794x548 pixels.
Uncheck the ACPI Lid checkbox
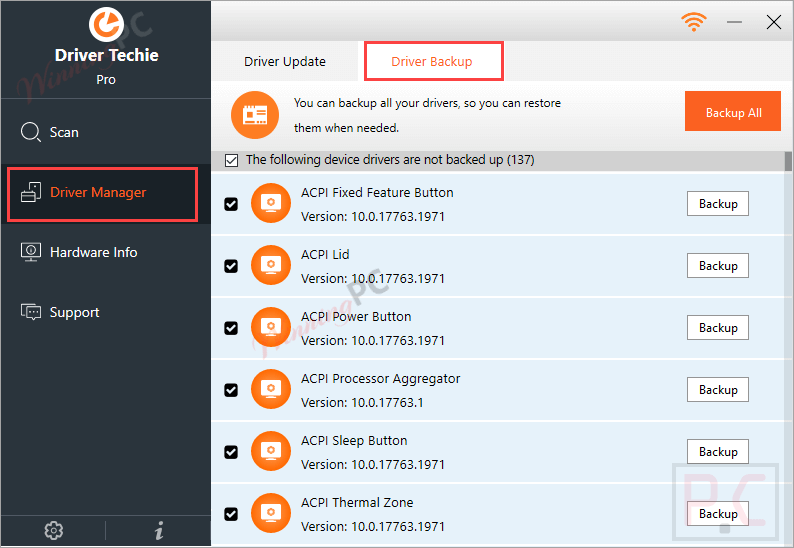pos(231,266)
